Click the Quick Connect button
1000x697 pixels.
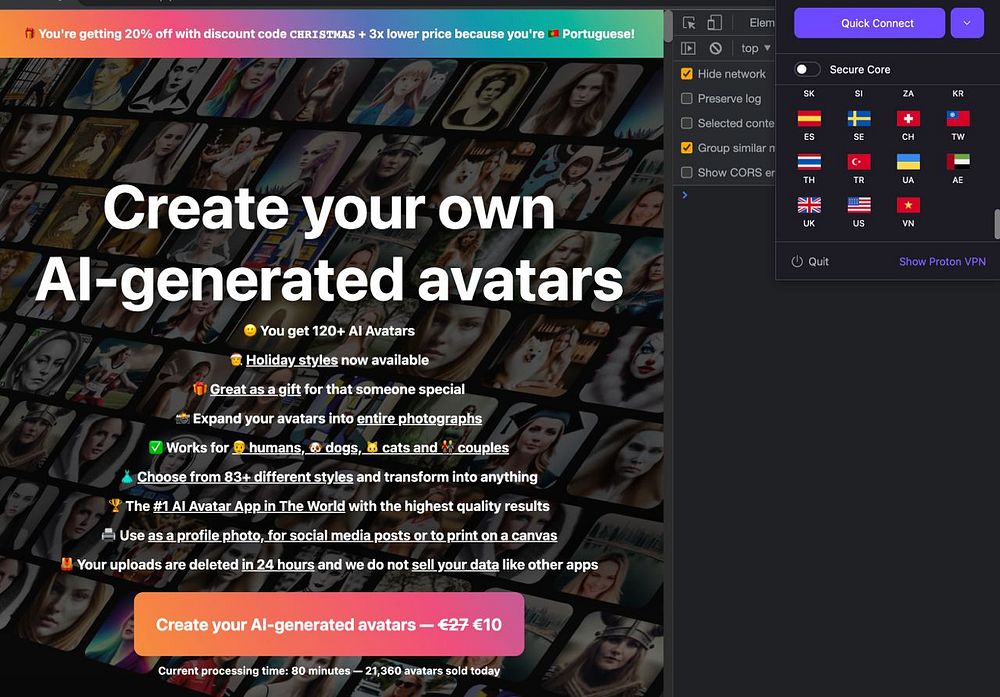(x=869, y=23)
